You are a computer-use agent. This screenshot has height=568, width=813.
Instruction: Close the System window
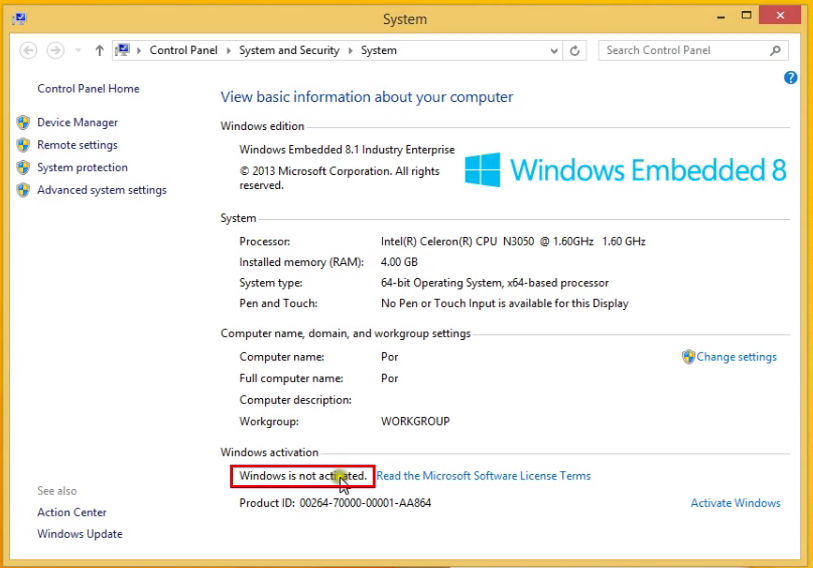click(780, 15)
